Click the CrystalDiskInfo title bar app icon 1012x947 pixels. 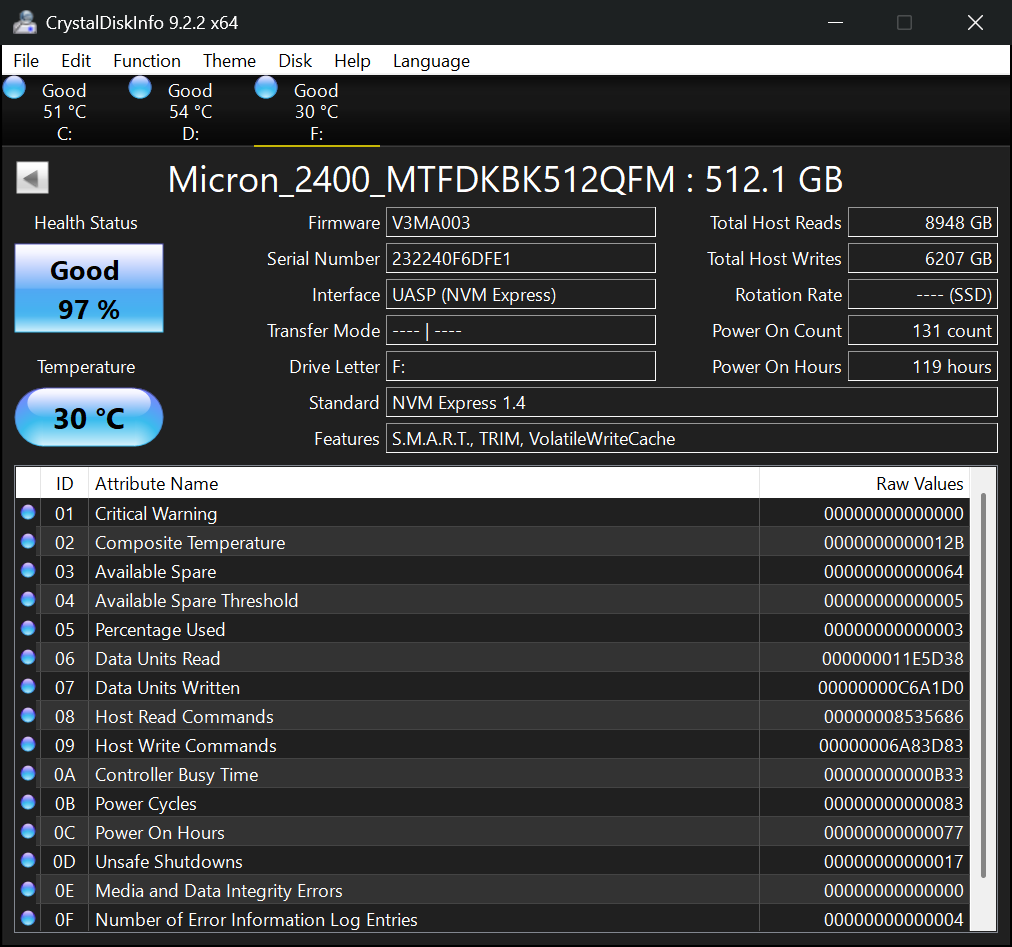[x=24, y=22]
